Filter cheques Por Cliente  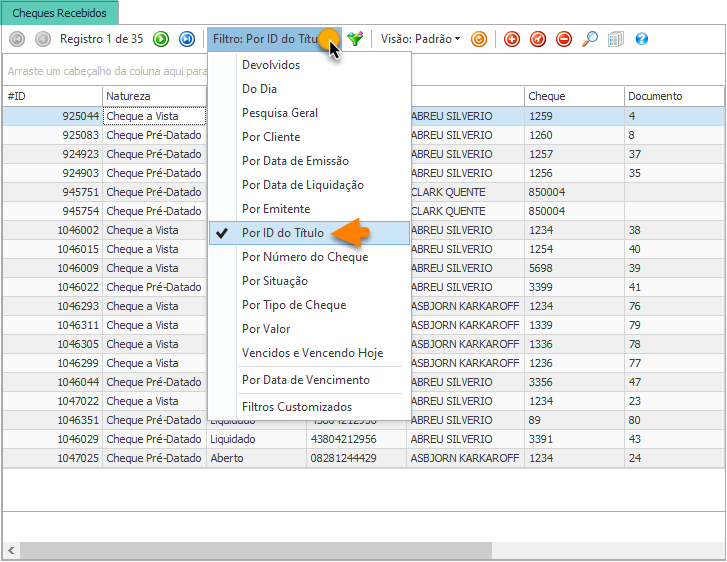[x=309, y=137]
